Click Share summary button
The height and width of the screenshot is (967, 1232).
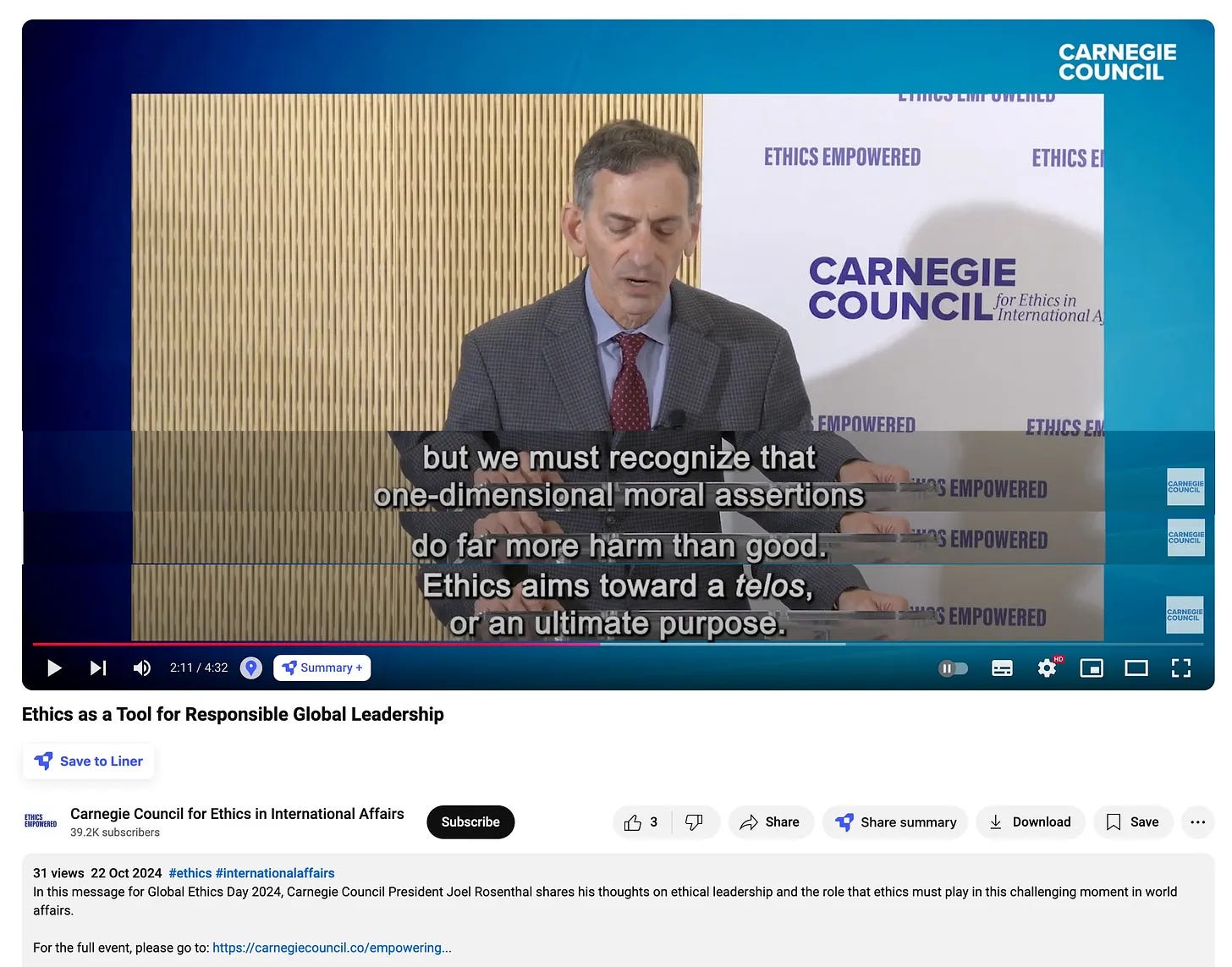pos(895,822)
